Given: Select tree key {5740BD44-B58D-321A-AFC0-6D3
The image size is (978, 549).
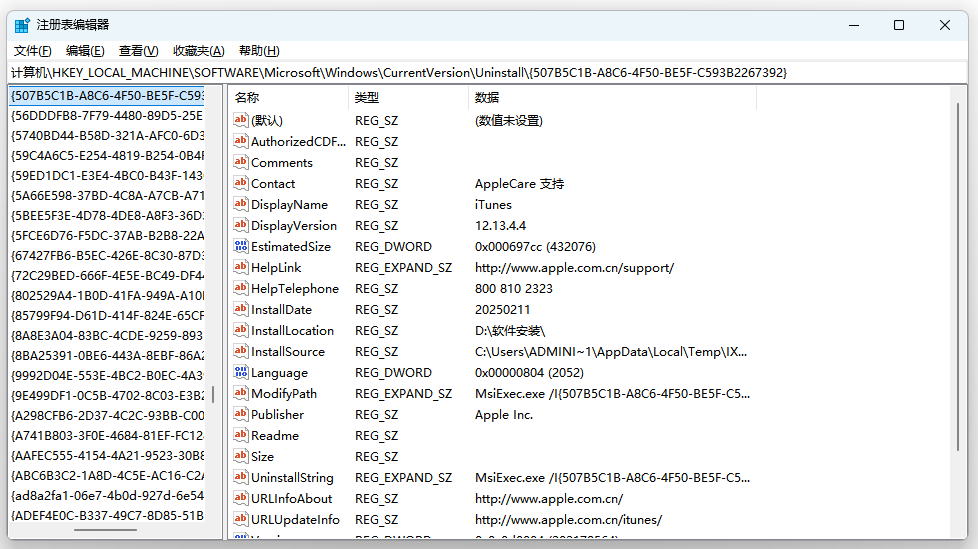Looking at the screenshot, I should (107, 135).
